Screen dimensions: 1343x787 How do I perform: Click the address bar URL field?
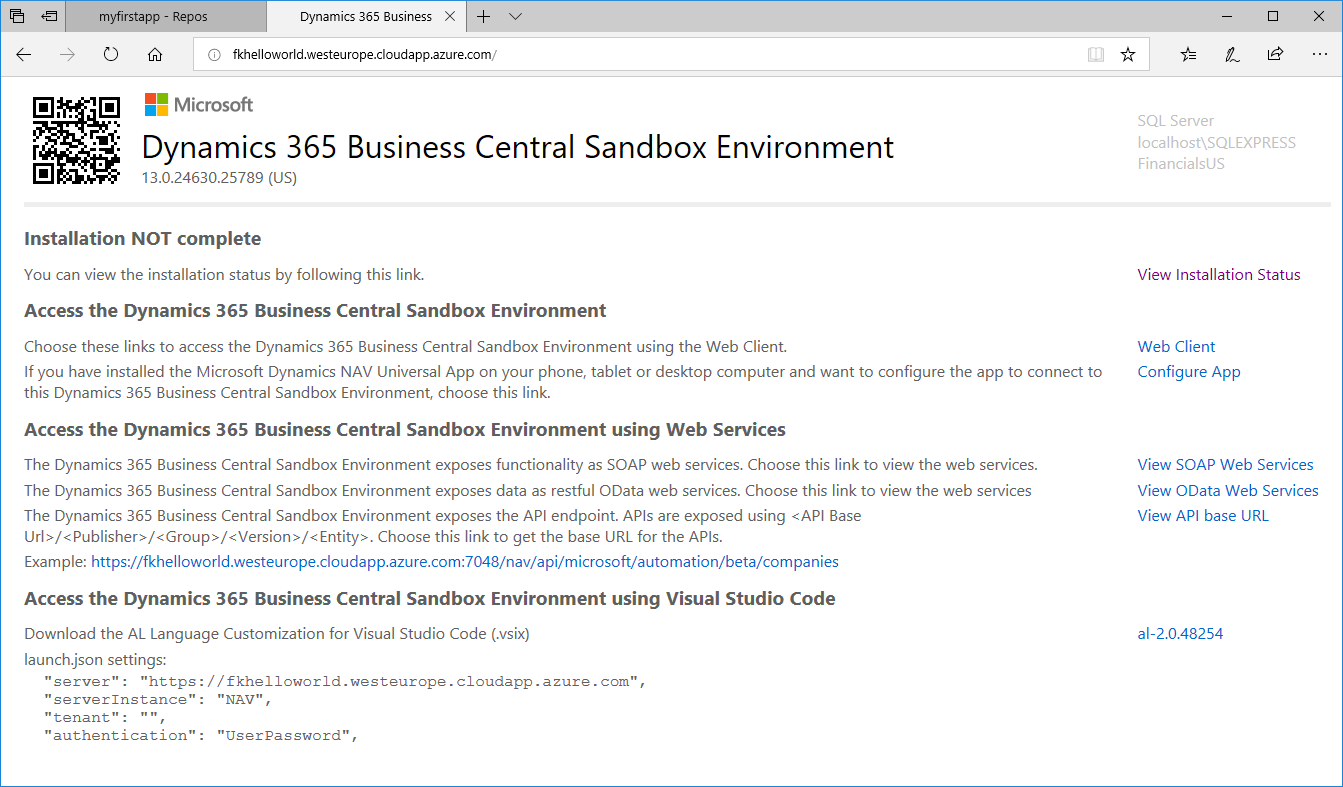[x=640, y=55]
